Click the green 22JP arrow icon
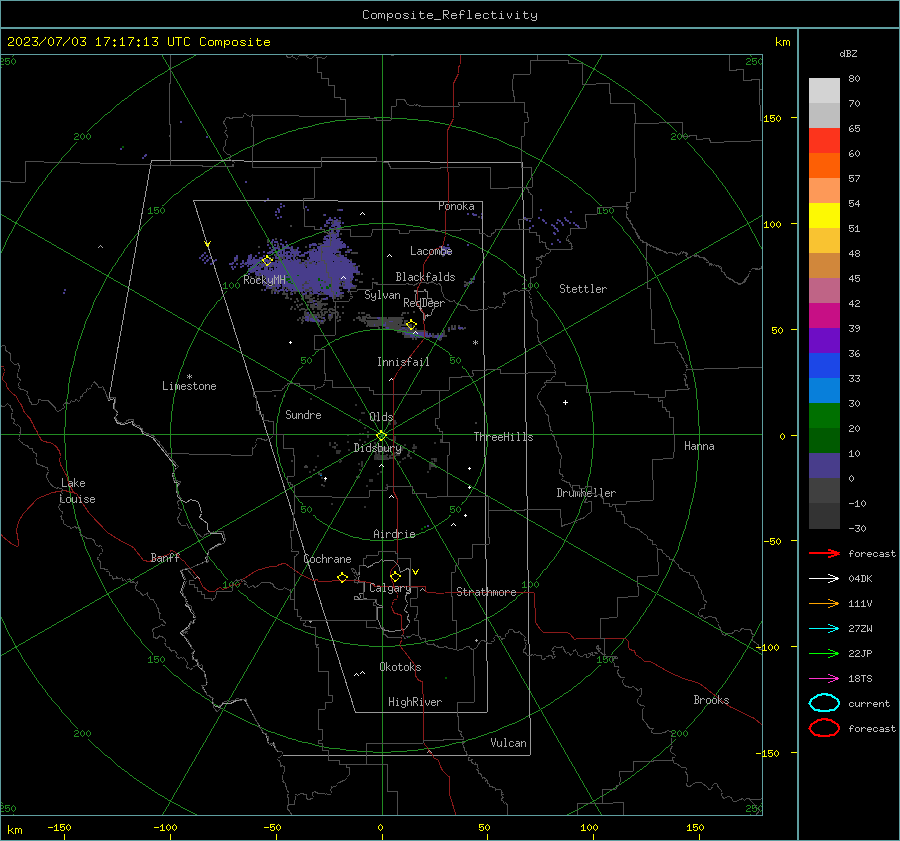Viewport: 900px width, 841px height. [x=824, y=653]
